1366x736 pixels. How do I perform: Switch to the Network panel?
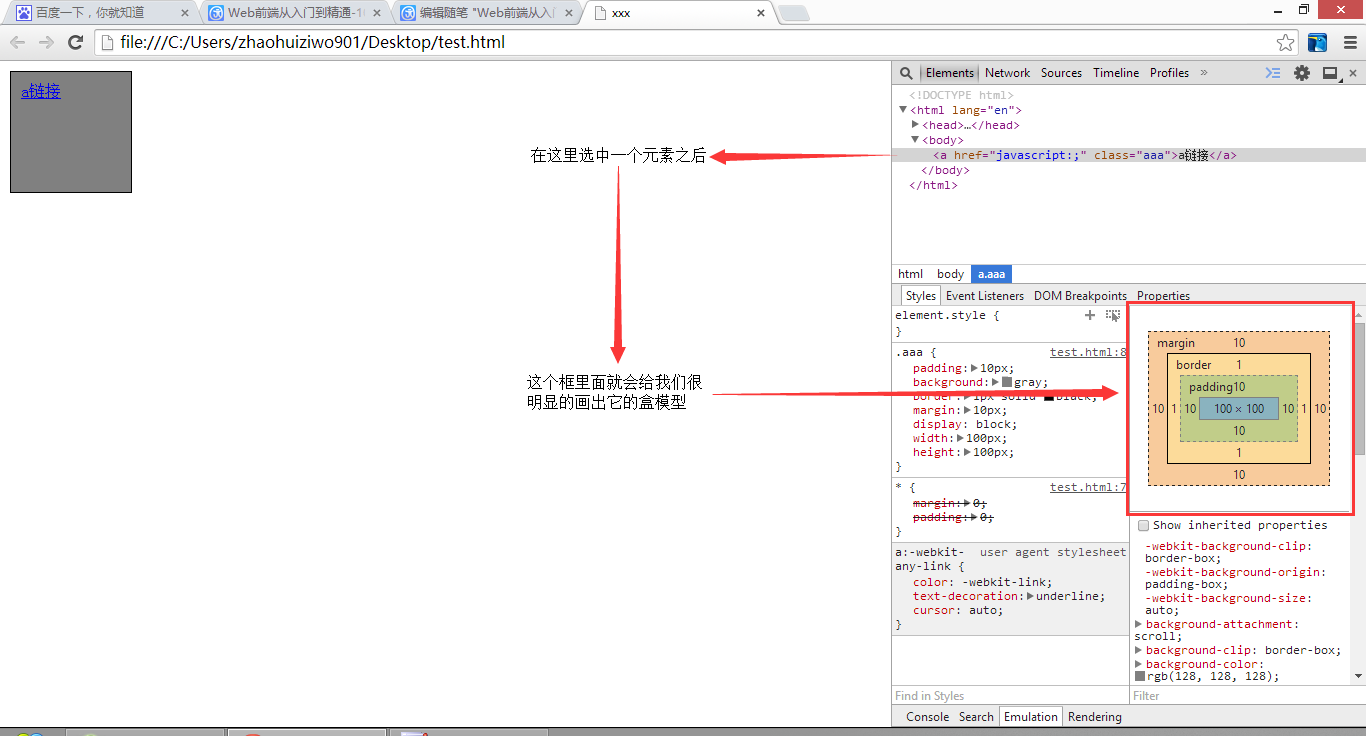tap(1007, 73)
